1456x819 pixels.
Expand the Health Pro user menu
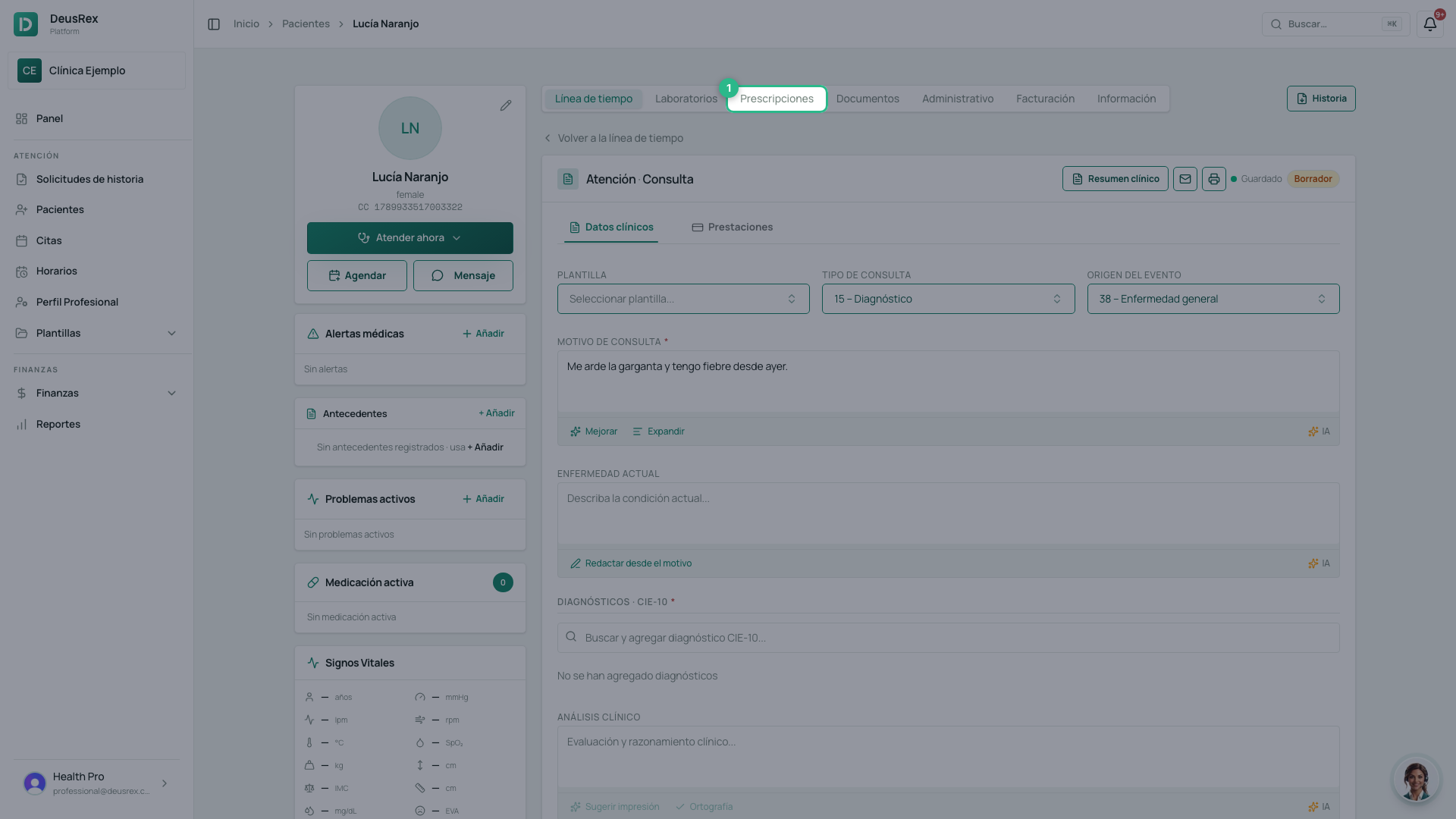click(96, 783)
